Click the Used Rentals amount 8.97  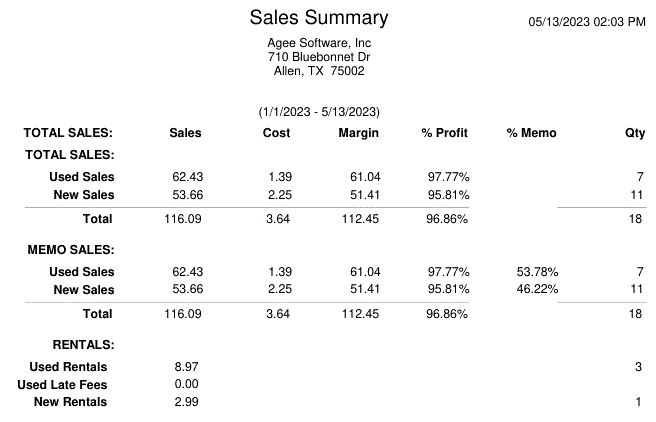187,367
